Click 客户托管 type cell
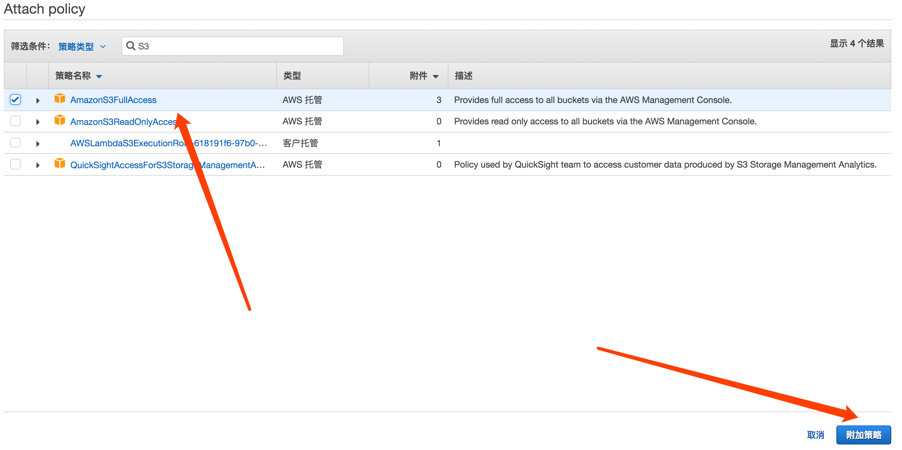Screen dimensions: 902x450 pyautogui.click(x=300, y=143)
